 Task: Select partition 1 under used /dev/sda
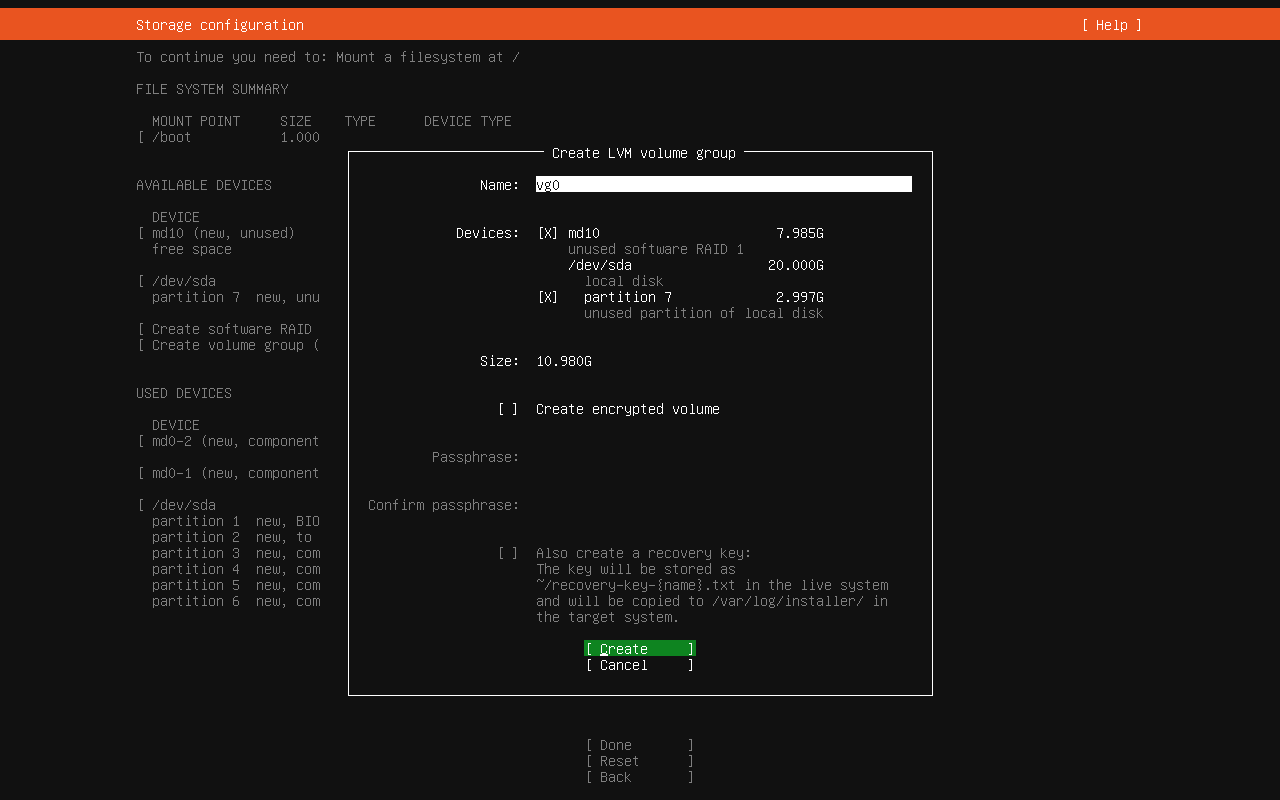(234, 521)
